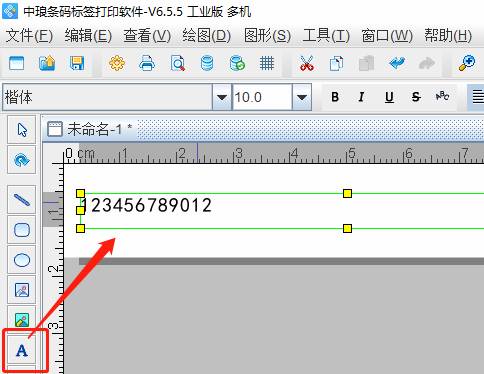Click the save floppy disk icon
This screenshot has height=374, width=484.
[x=77, y=63]
